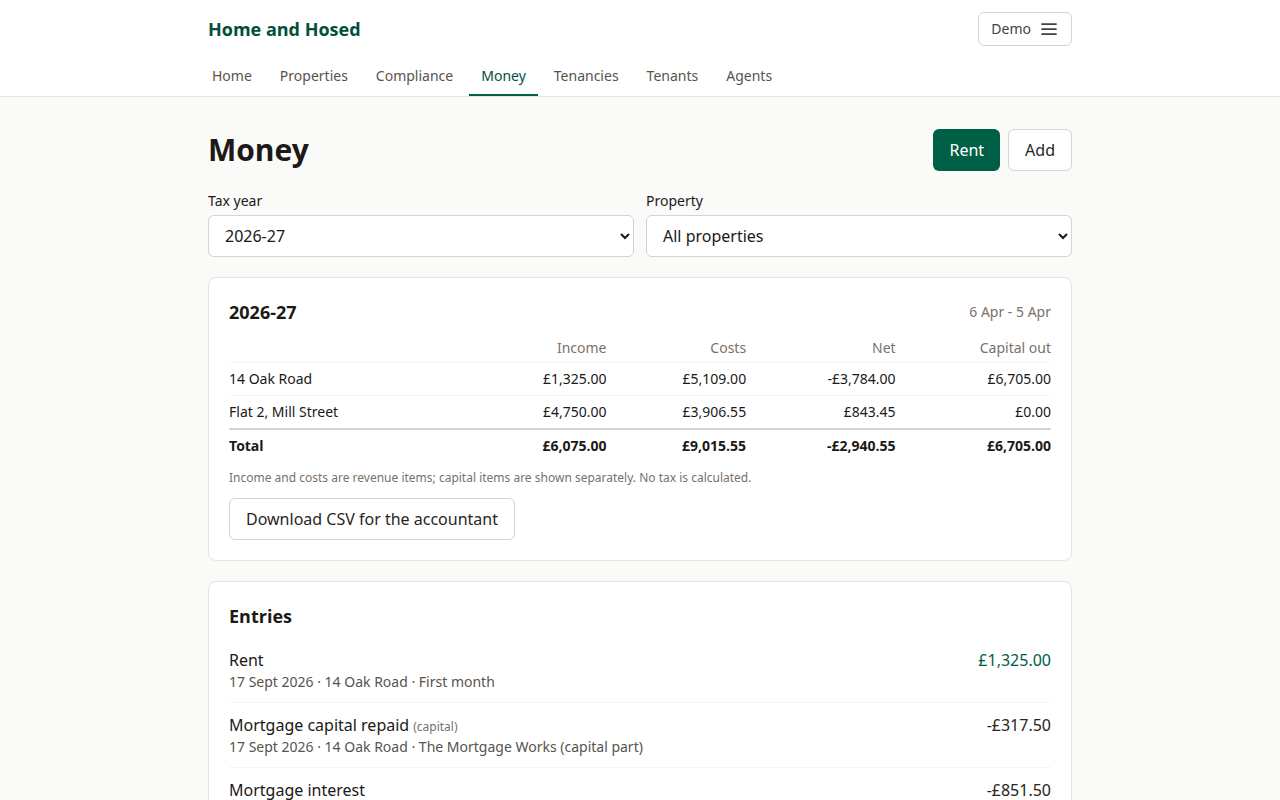
Task: Open the Home nav tab
Action: (x=232, y=76)
